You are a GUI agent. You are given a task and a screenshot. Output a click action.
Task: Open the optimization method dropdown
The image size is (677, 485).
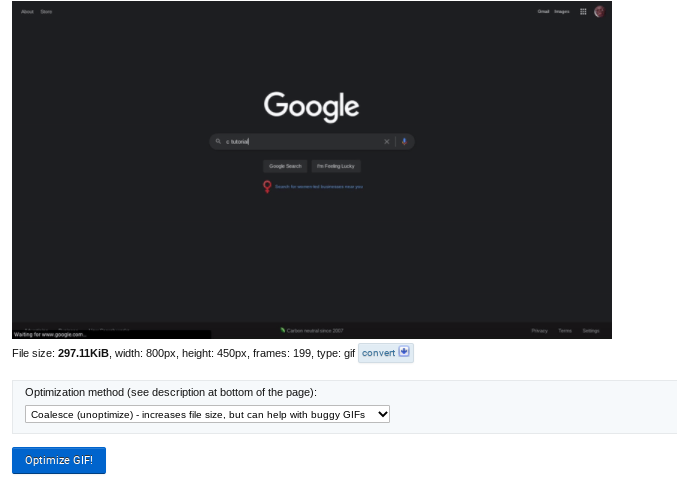(207, 414)
